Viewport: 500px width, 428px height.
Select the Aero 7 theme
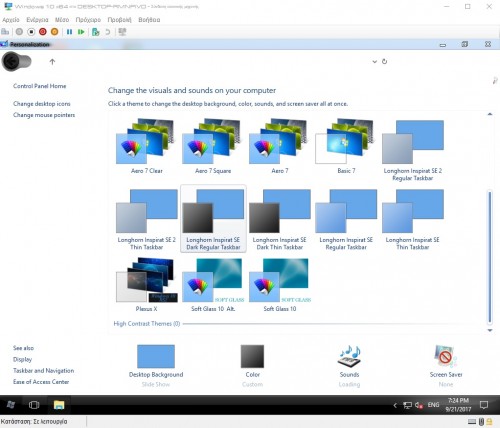pyautogui.click(x=280, y=146)
